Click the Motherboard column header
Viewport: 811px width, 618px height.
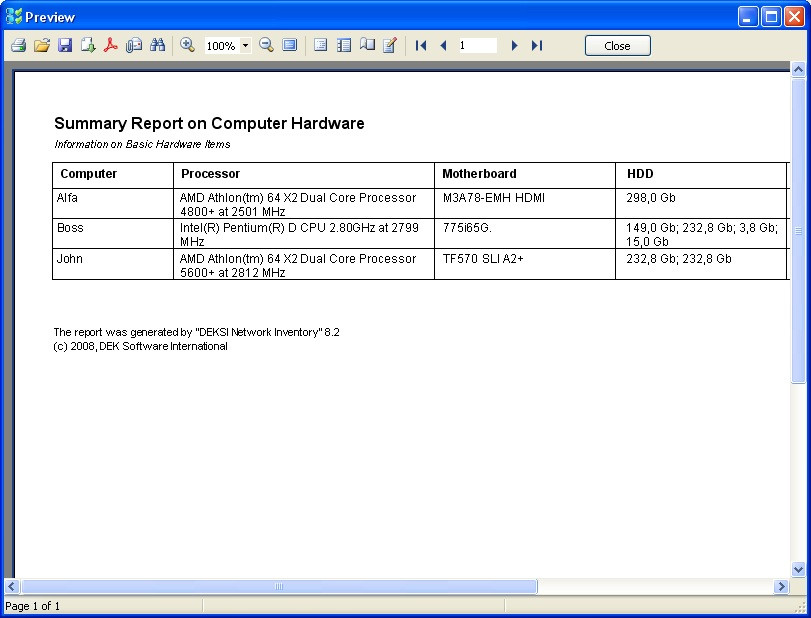(525, 175)
